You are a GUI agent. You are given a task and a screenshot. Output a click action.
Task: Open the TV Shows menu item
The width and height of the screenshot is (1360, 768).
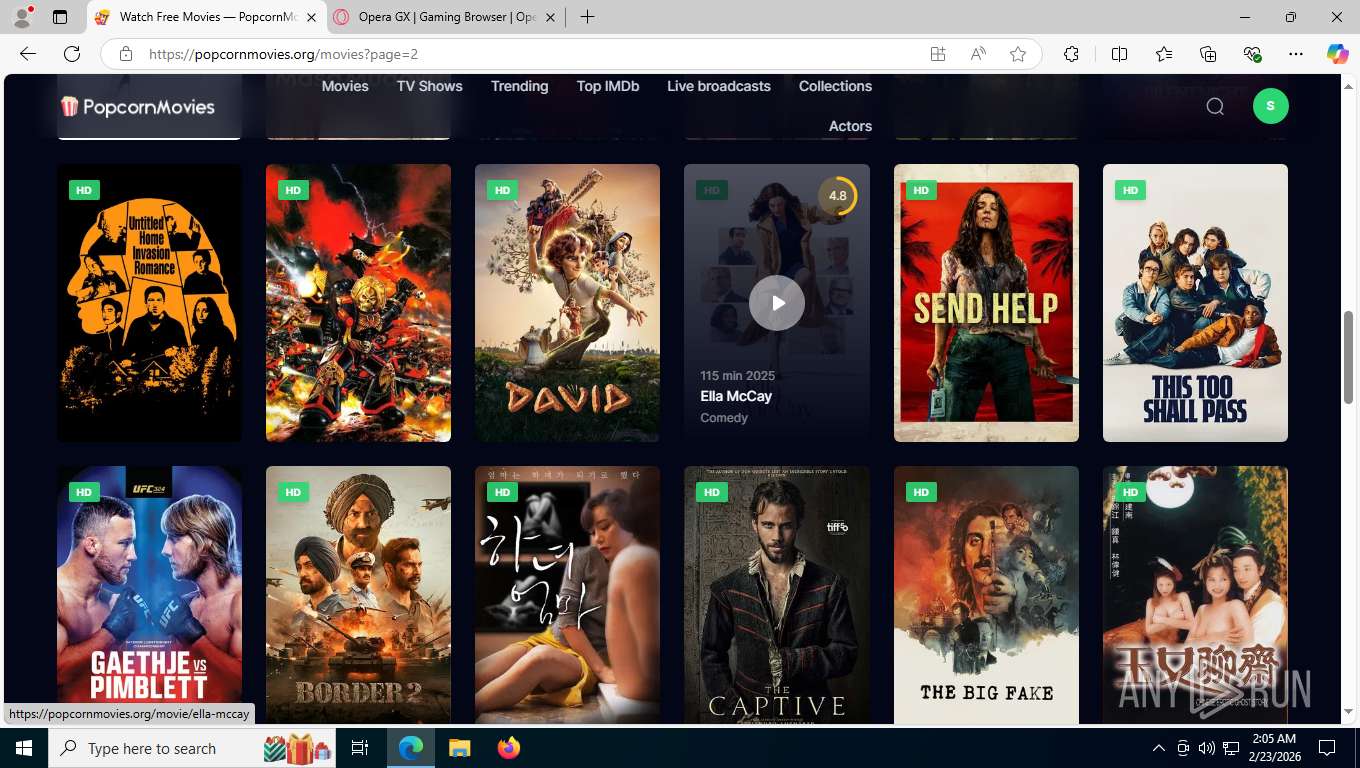430,86
